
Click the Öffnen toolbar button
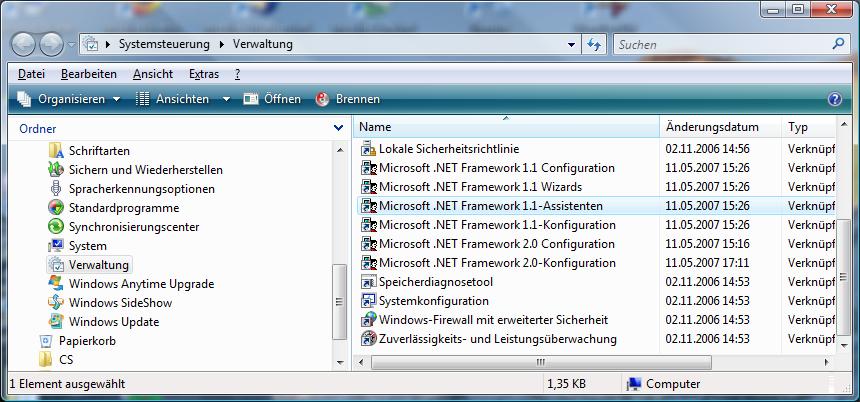pyautogui.click(x=272, y=99)
